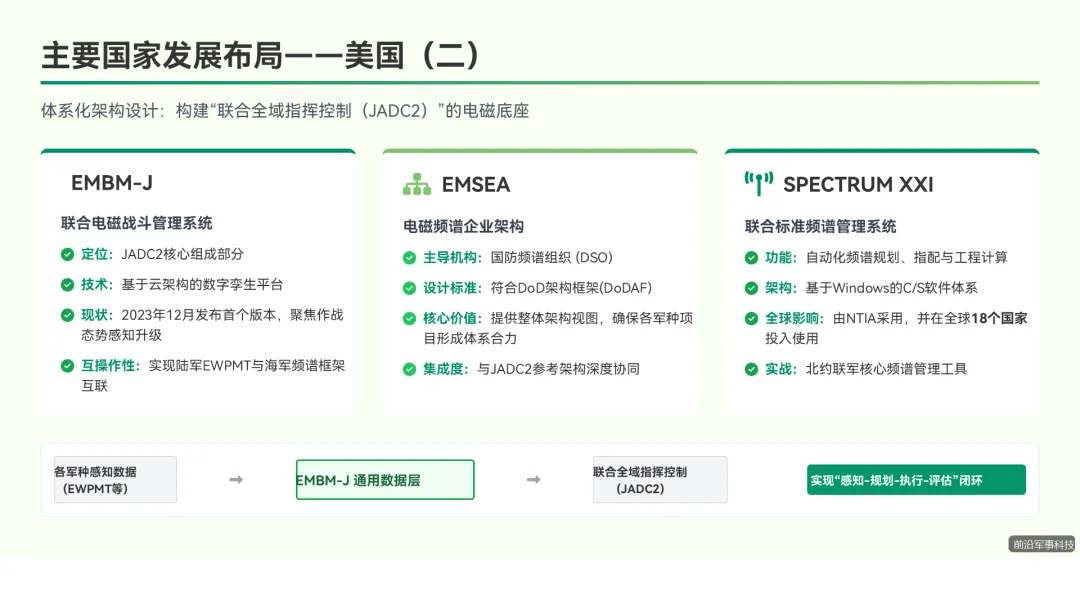1080x608 pixels.
Task: Click arrow before 联合全域指挥控制 box
Action: click(x=534, y=479)
